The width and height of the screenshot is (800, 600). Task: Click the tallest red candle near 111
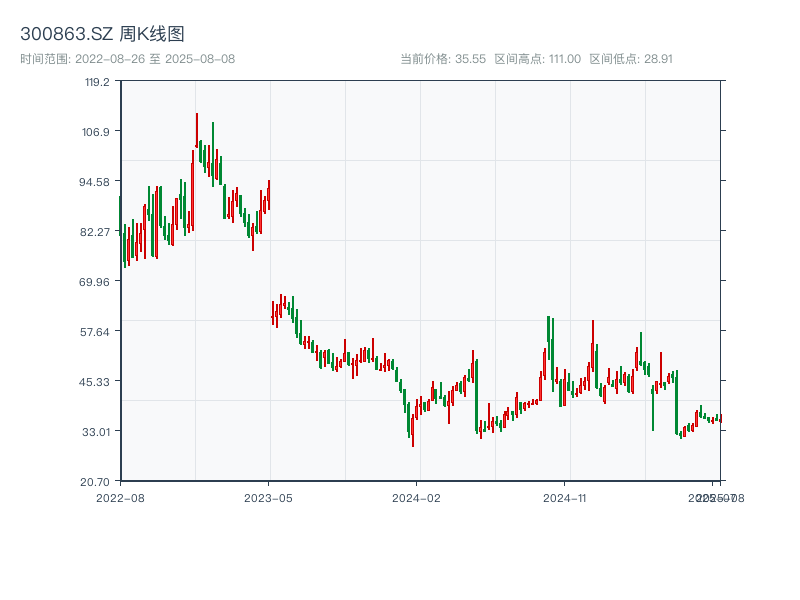(197, 130)
